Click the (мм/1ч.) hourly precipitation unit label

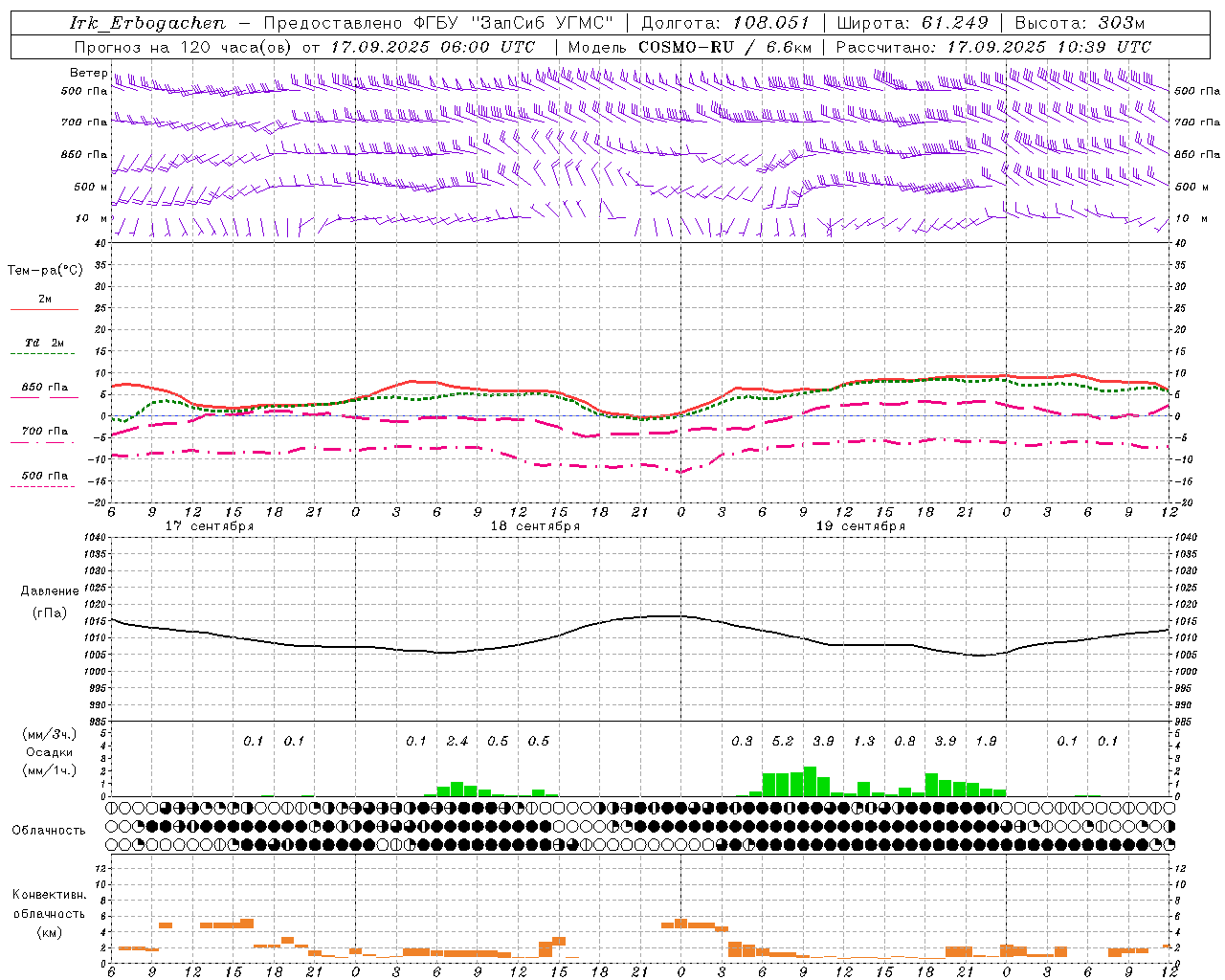[x=50, y=770]
